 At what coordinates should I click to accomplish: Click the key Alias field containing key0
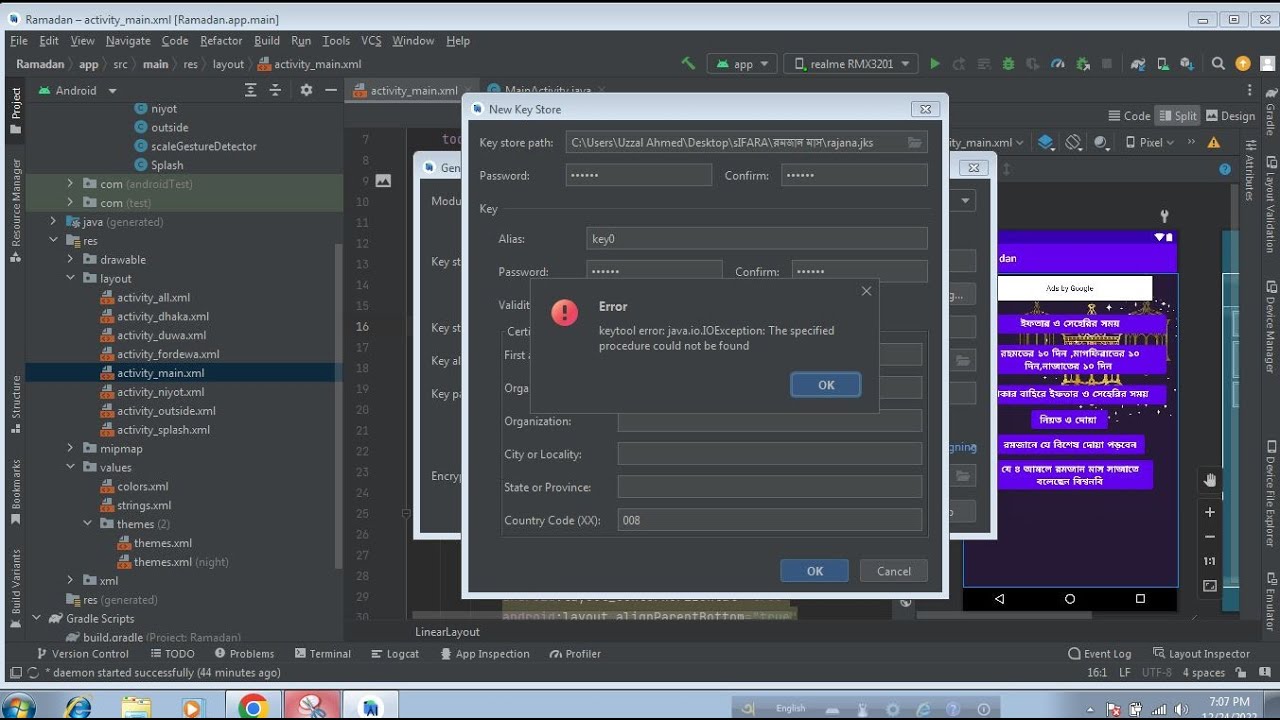[756, 239]
